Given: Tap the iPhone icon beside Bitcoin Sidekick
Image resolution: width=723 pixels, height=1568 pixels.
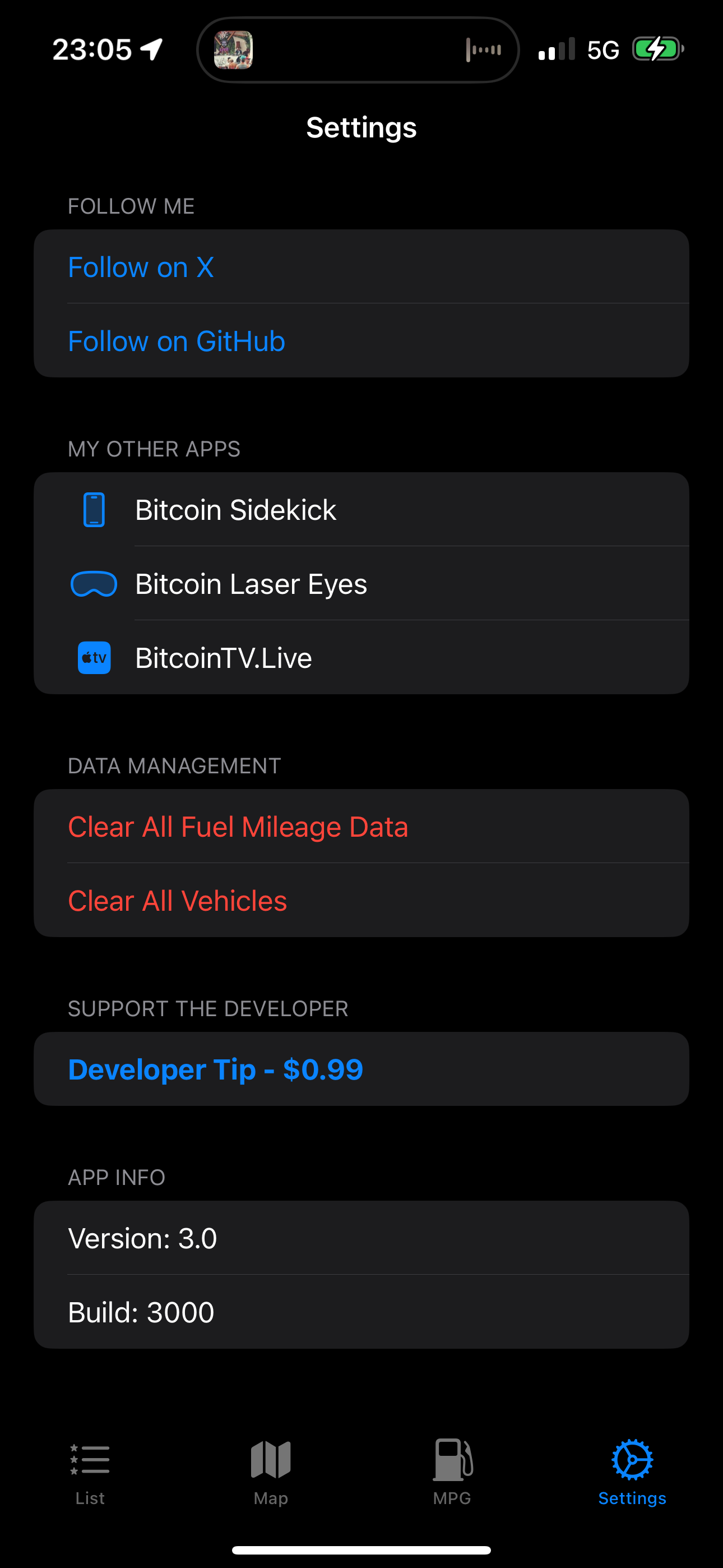Looking at the screenshot, I should [94, 509].
